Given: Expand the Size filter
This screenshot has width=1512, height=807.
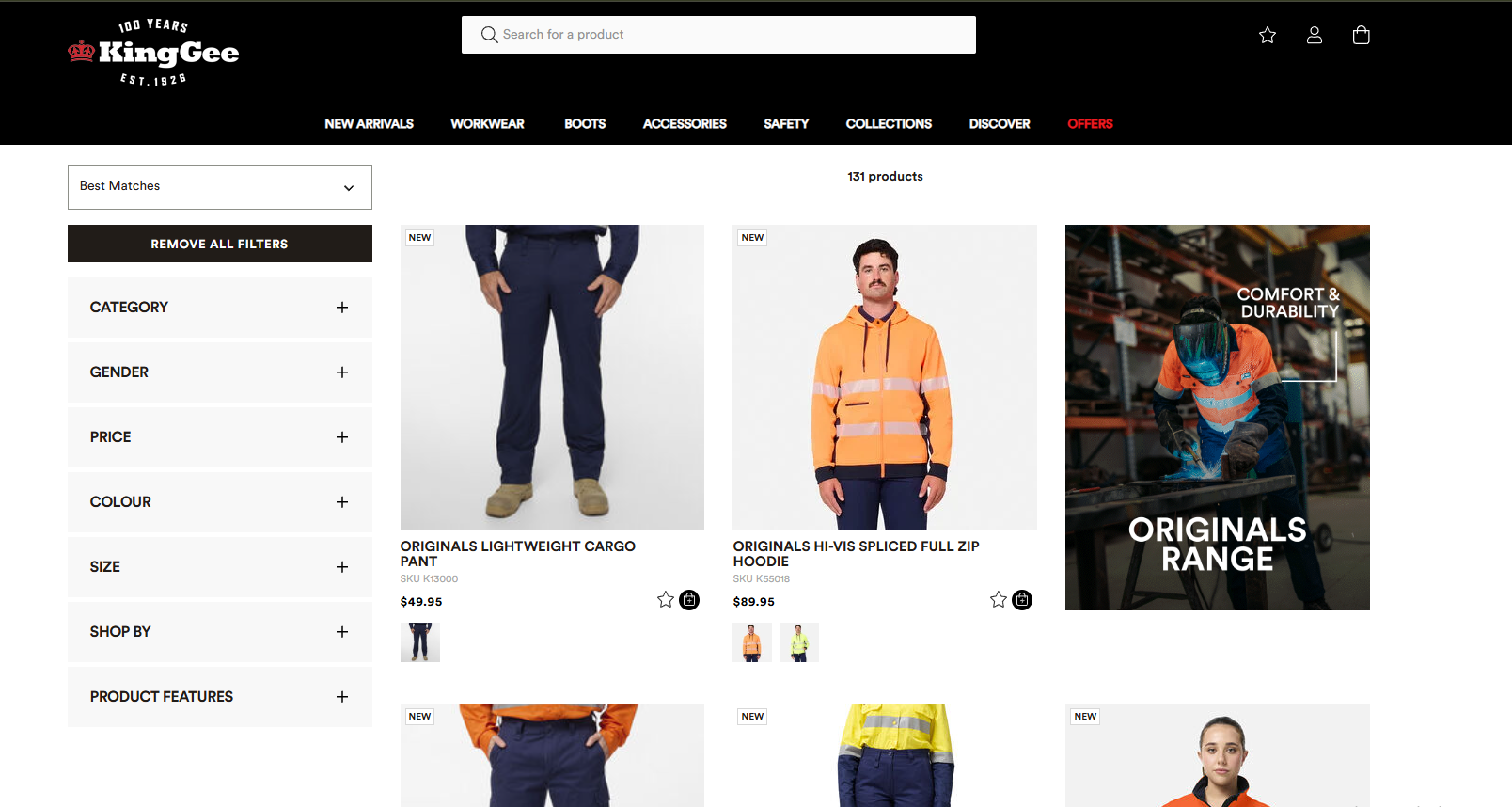Looking at the screenshot, I should [x=220, y=567].
